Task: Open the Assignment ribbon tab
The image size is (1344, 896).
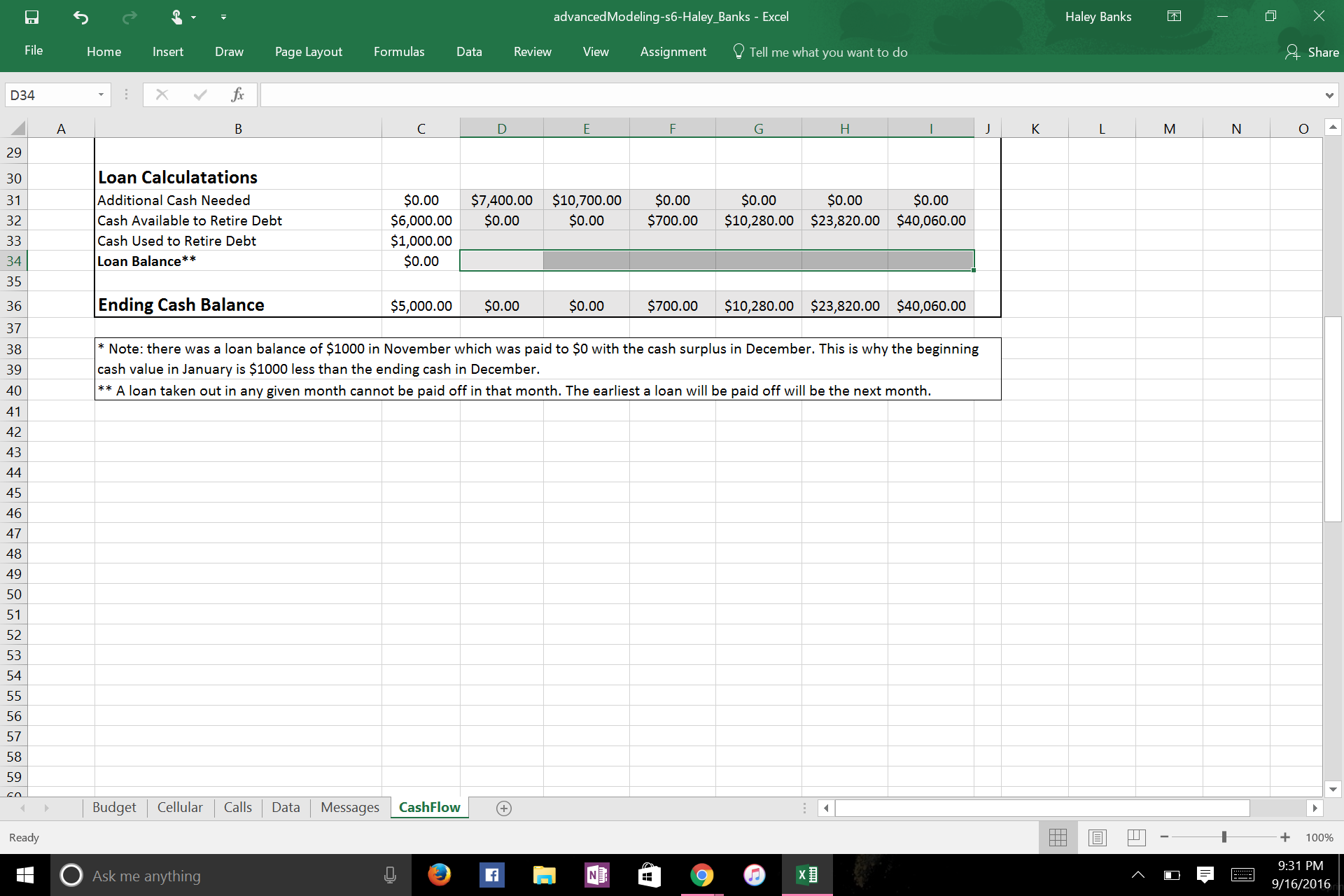Action: pyautogui.click(x=673, y=52)
